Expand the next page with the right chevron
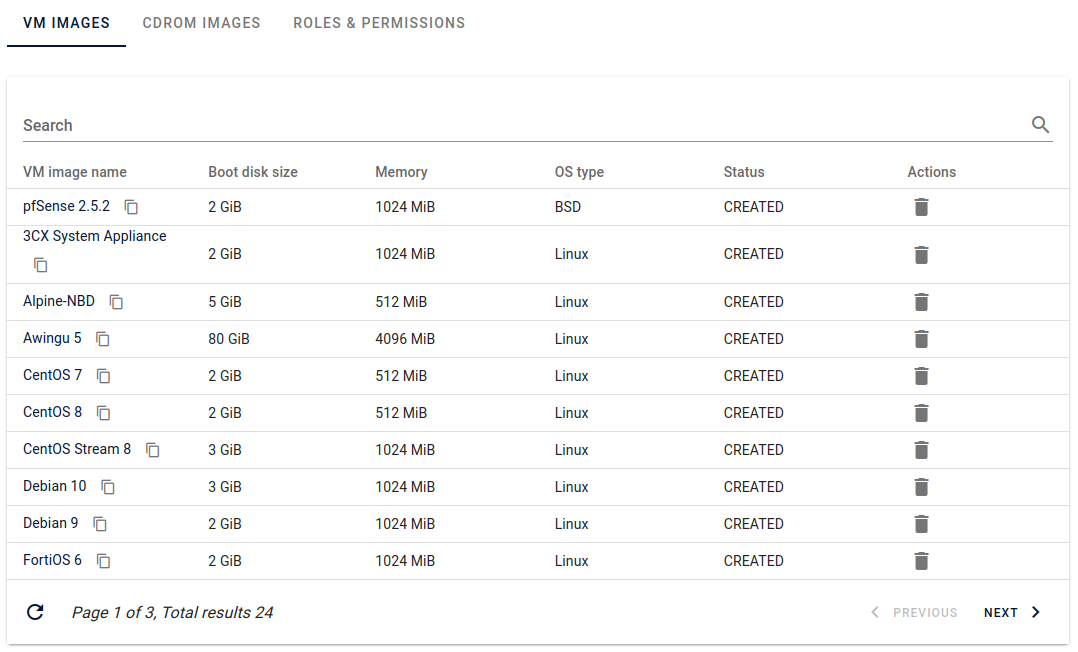Screen dimensions: 1078x652 pos(1035,612)
